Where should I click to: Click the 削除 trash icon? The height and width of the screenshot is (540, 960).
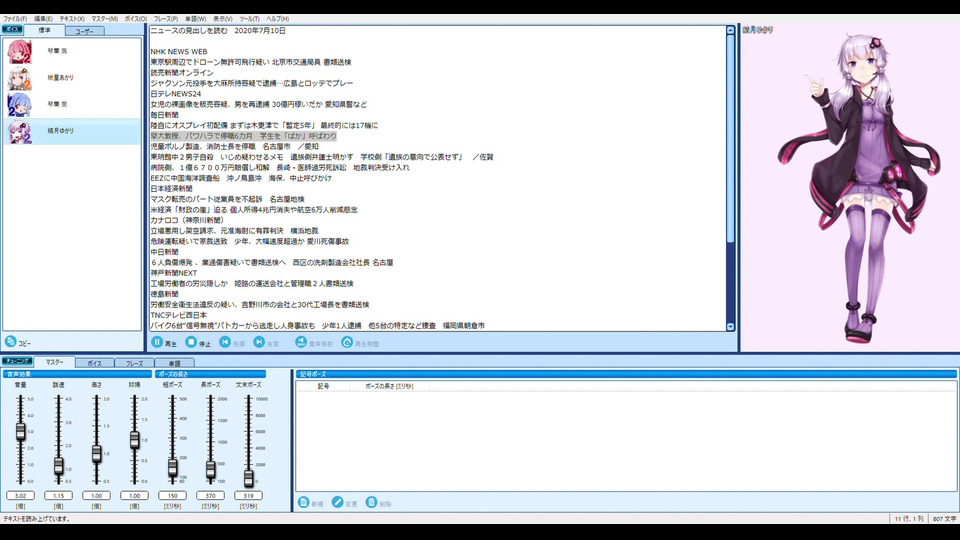(x=371, y=502)
